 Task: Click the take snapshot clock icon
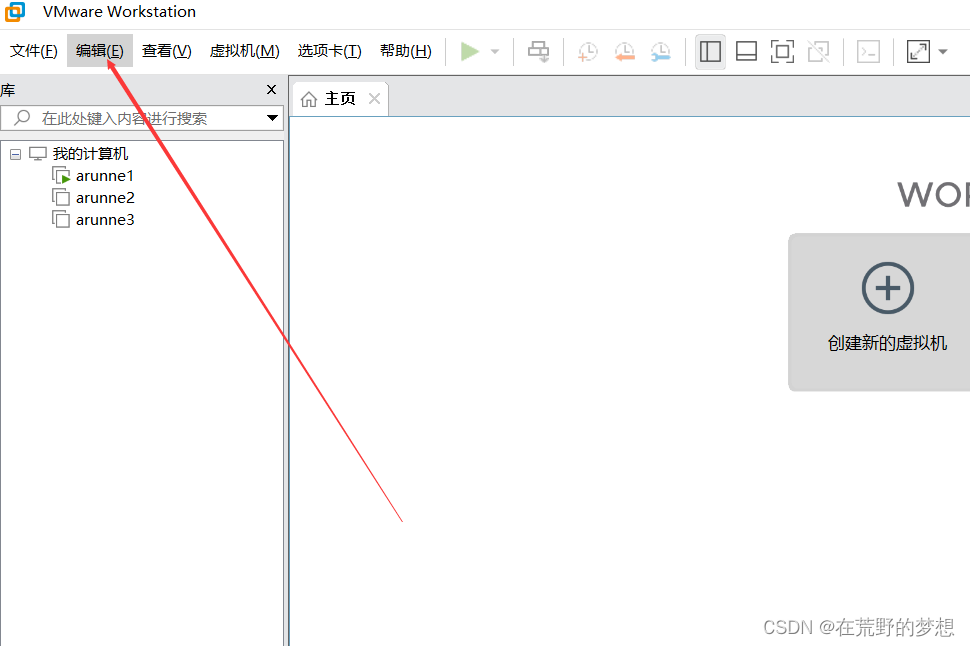click(x=587, y=52)
